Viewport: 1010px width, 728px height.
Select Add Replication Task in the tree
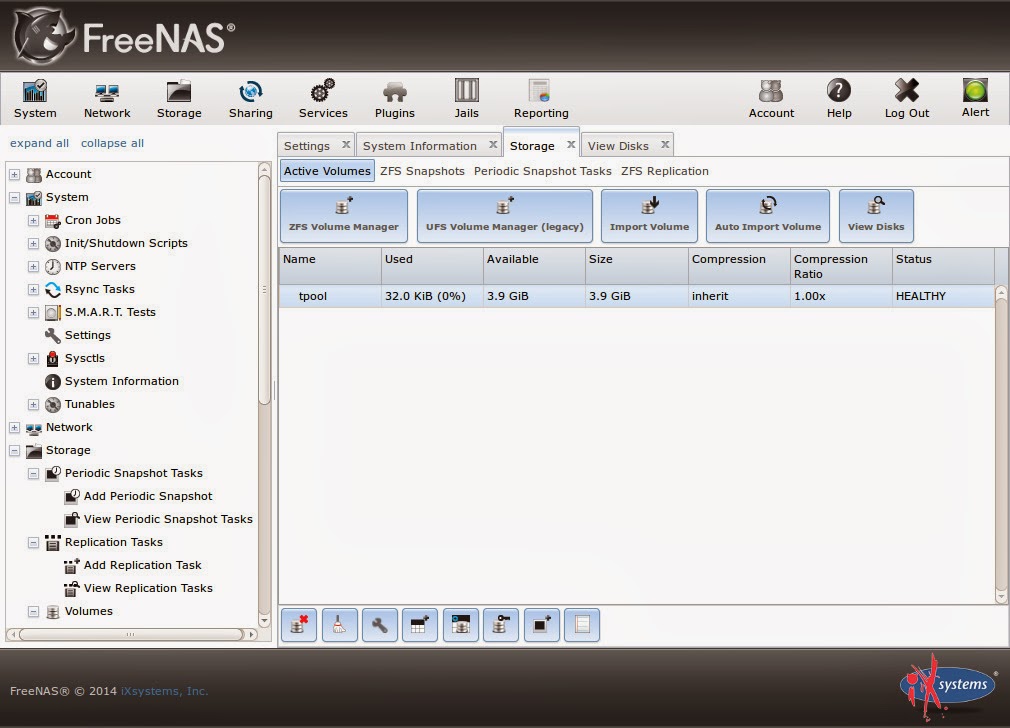[x=133, y=565]
